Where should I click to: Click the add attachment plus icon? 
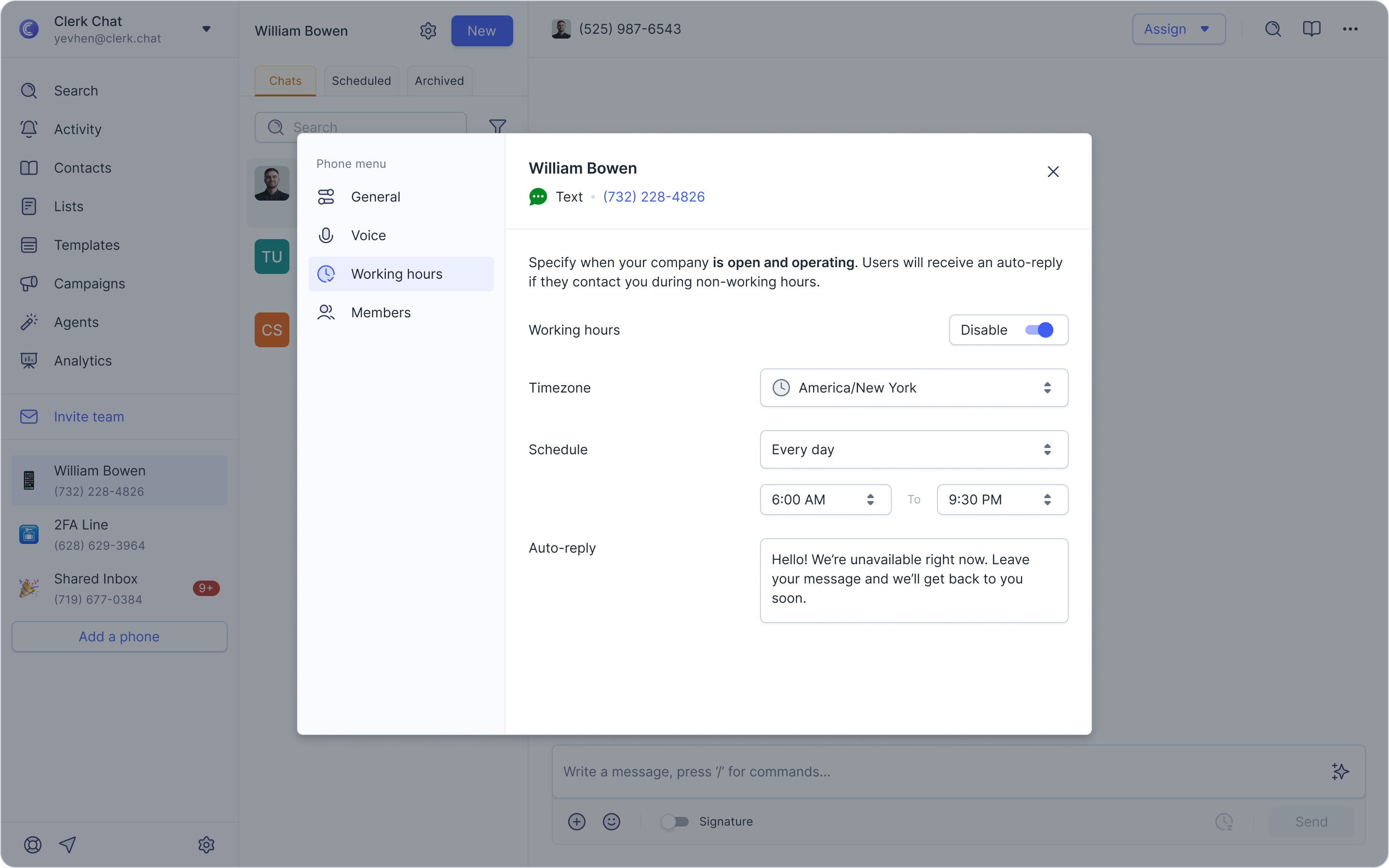pyautogui.click(x=577, y=822)
